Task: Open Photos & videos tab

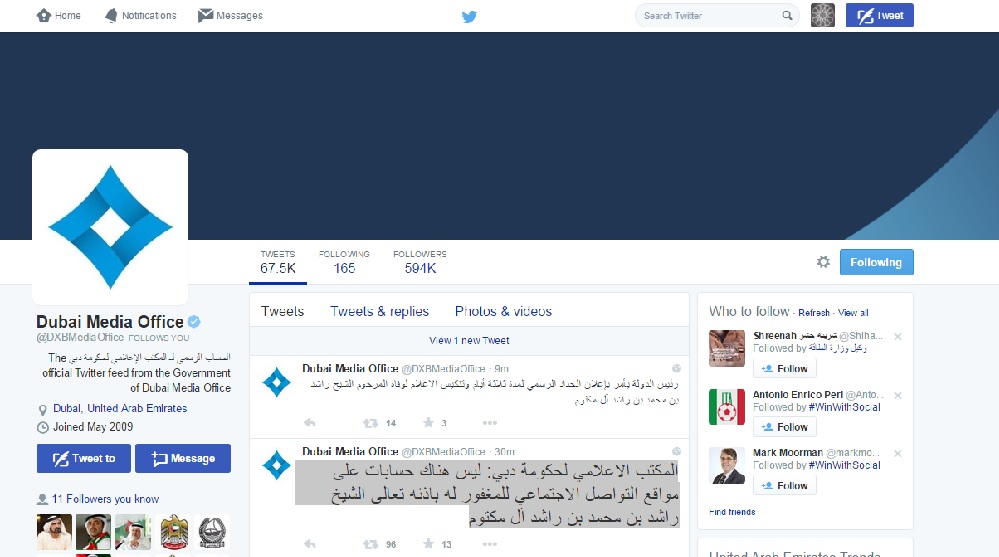Action: [503, 311]
